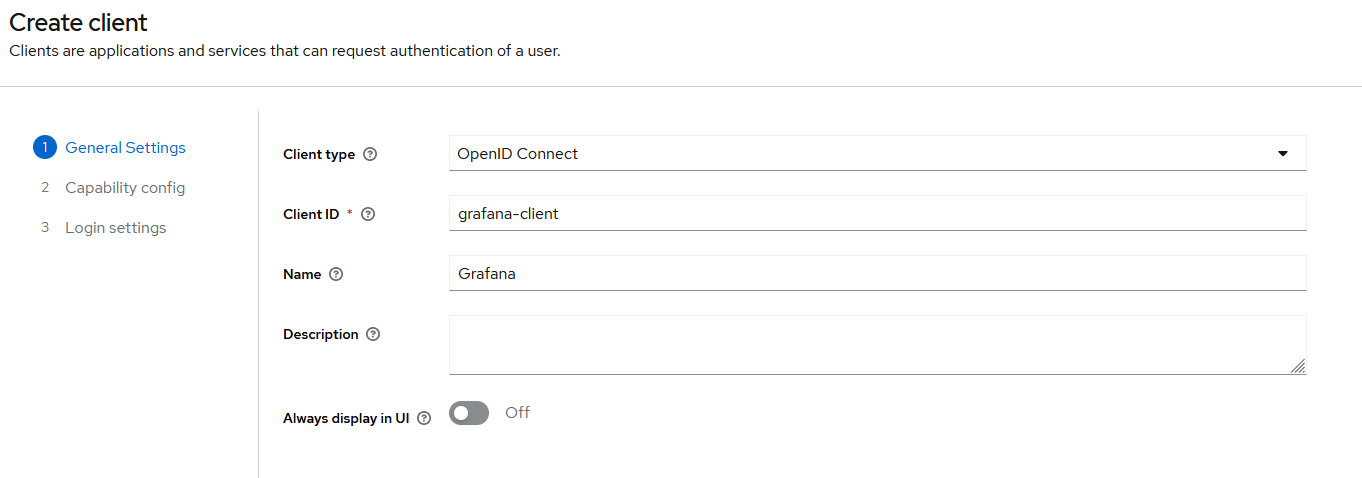This screenshot has height=478, width=1362.
Task: Open the help tooltip for Name
Action: pos(336,274)
